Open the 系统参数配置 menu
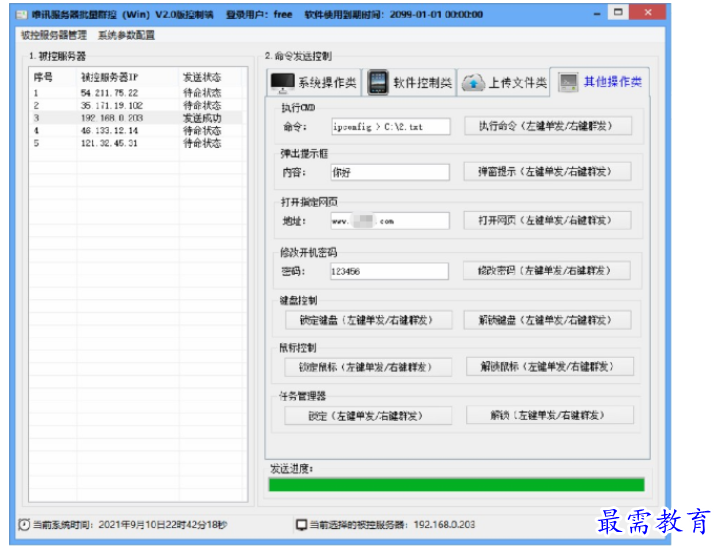This screenshot has width=719, height=553. pos(126,35)
